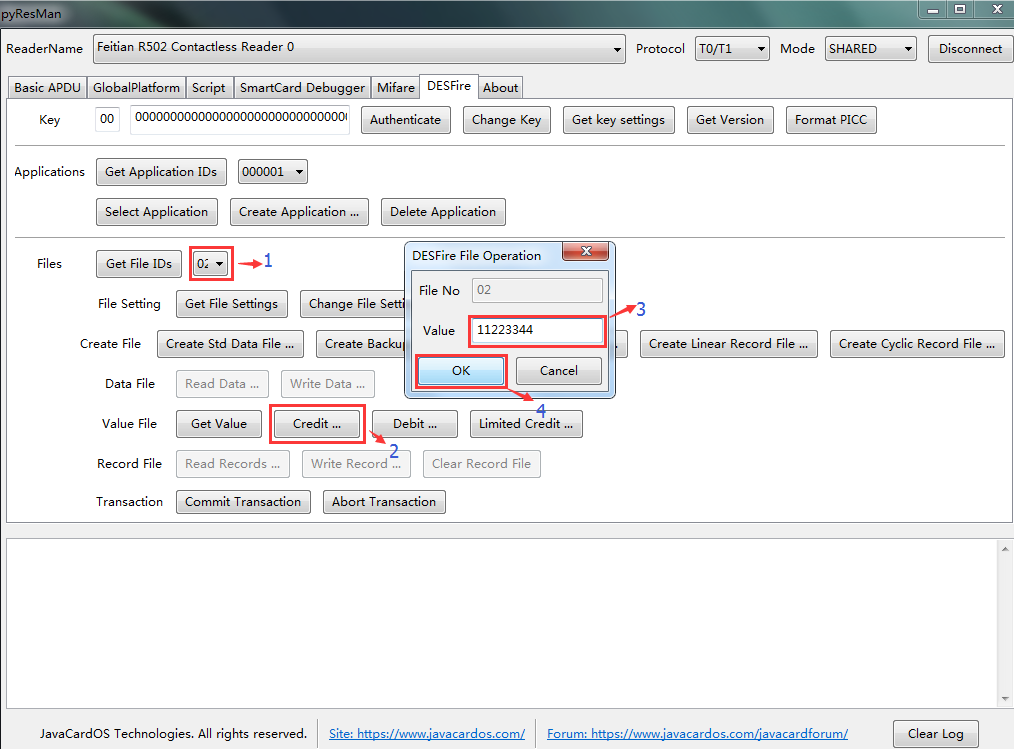1014x749 pixels.
Task: Click the Change Key button
Action: (506, 120)
